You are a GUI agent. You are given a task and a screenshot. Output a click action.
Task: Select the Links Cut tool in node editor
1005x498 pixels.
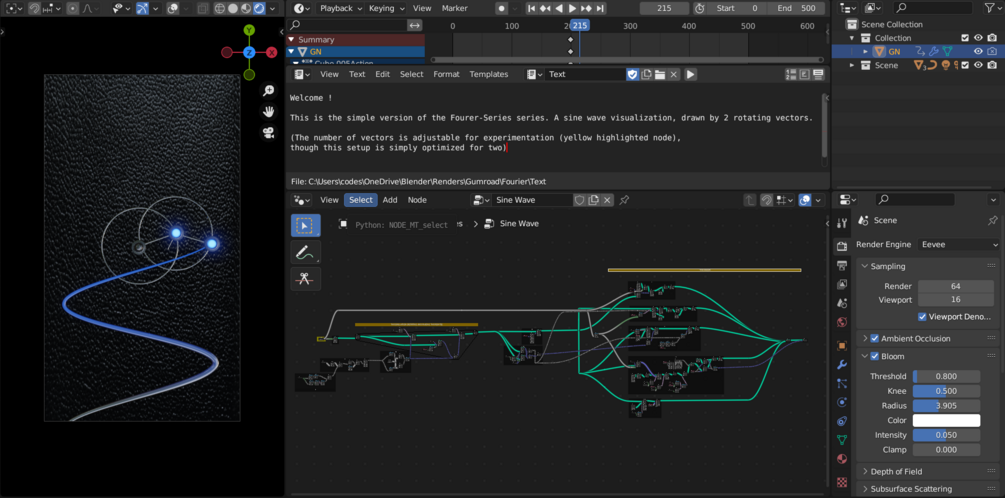(x=306, y=279)
